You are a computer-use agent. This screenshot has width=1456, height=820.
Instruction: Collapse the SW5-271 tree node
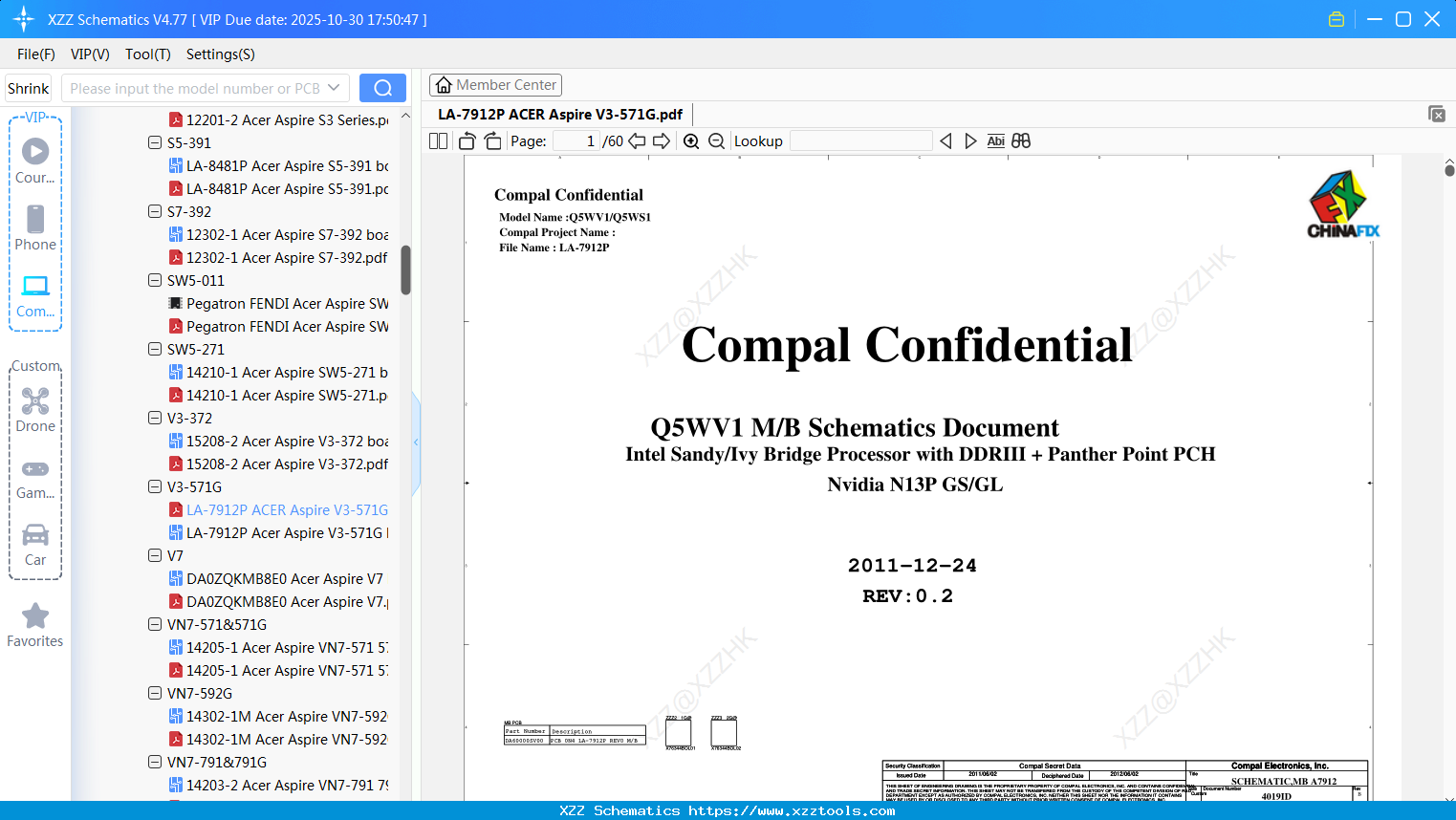coord(155,349)
